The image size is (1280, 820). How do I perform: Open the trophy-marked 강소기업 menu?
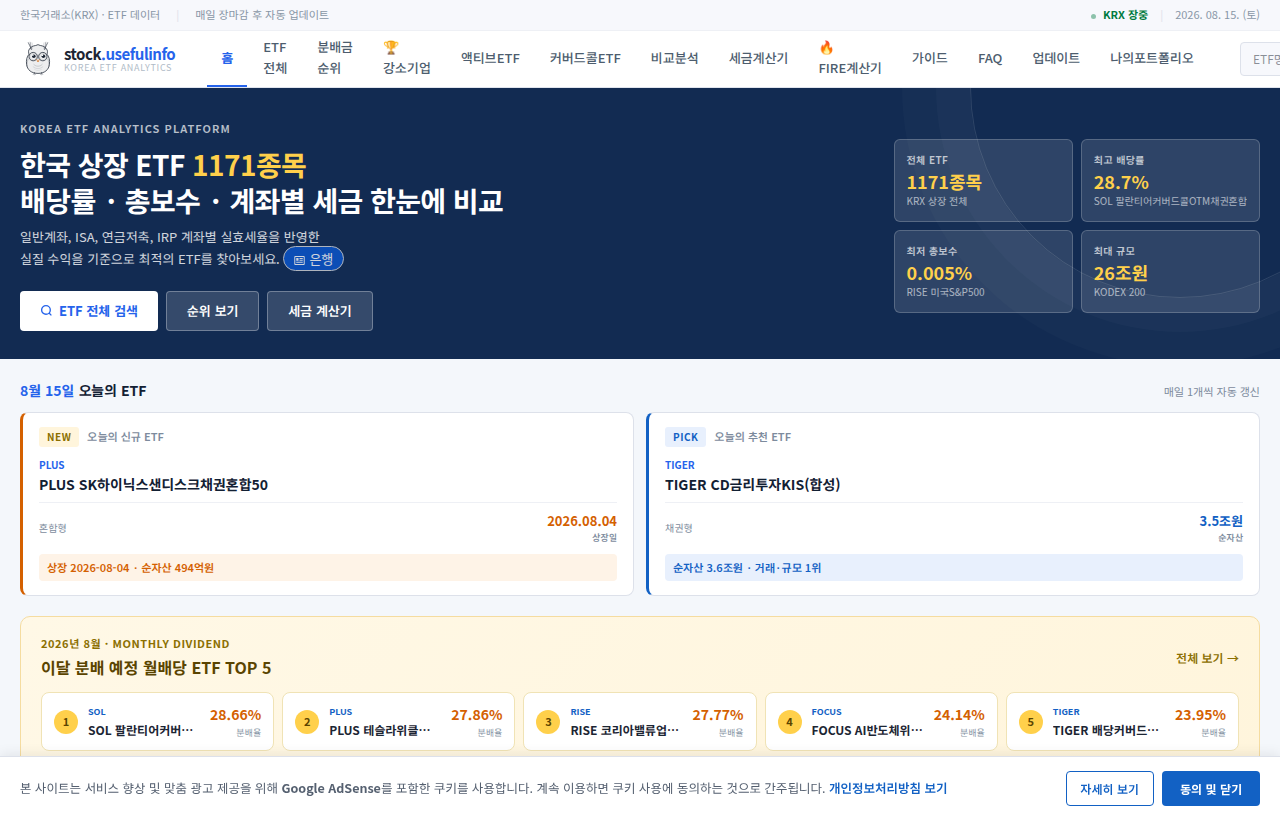pyautogui.click(x=407, y=58)
